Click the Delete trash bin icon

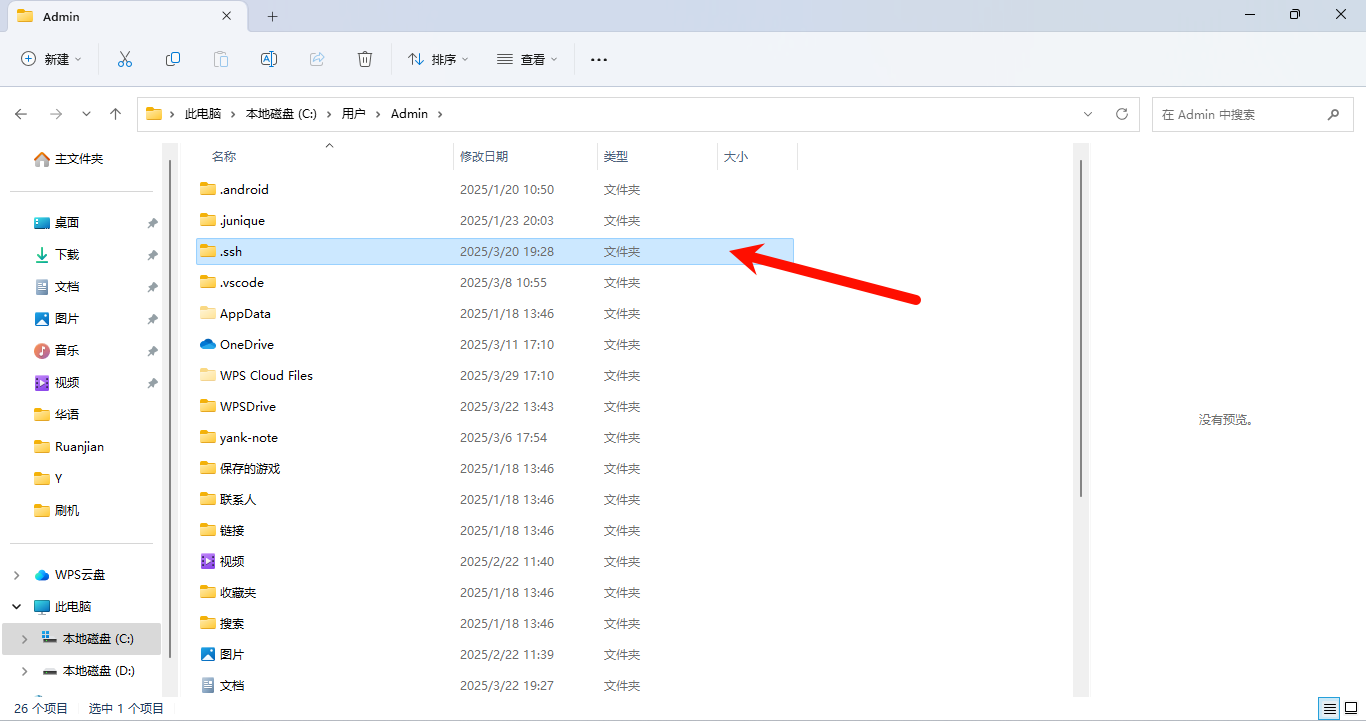(x=365, y=59)
